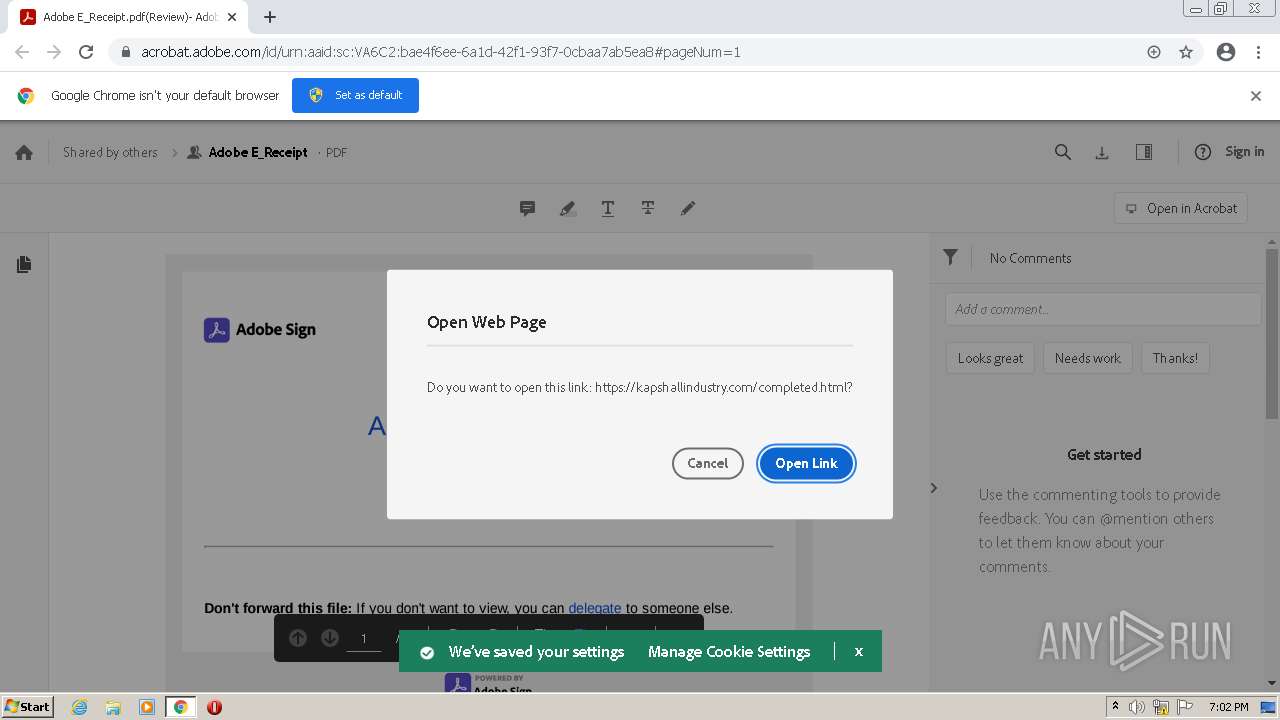
Task: Open the Chrome three-dot menu
Action: [1258, 52]
